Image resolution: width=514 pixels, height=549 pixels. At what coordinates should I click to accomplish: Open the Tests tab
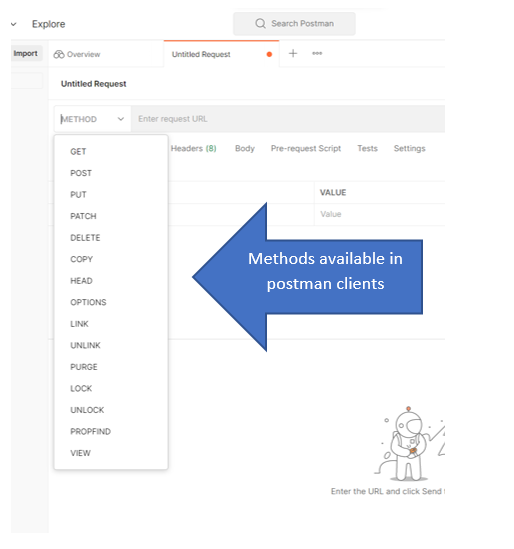click(x=367, y=148)
